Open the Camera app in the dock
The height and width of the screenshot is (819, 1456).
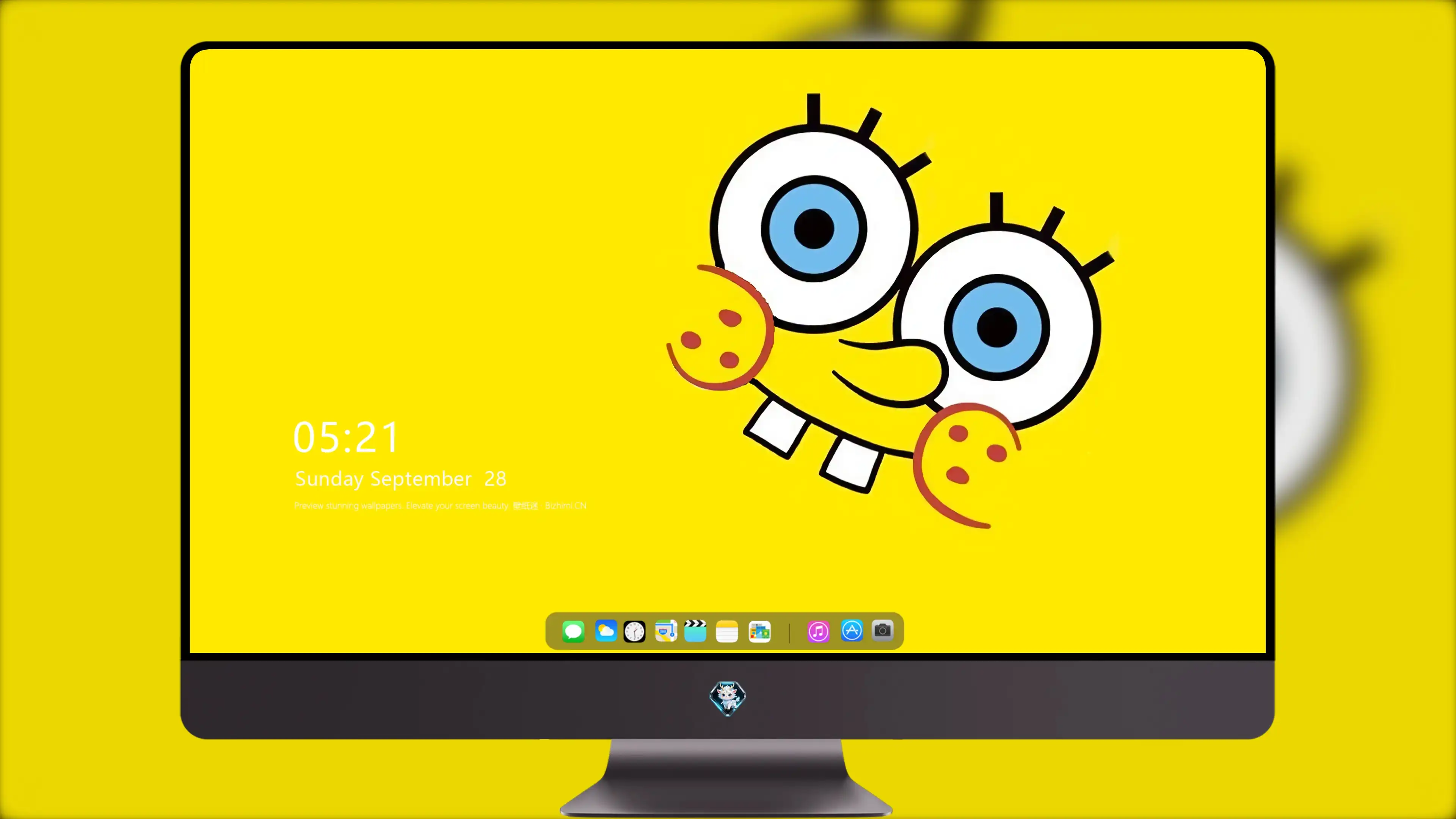882,630
